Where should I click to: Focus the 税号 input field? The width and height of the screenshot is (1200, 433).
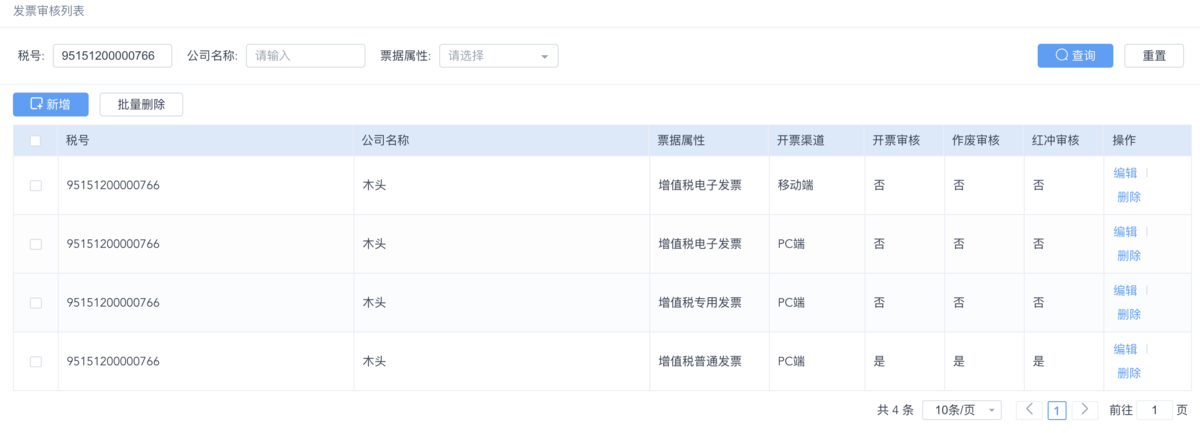pos(113,56)
